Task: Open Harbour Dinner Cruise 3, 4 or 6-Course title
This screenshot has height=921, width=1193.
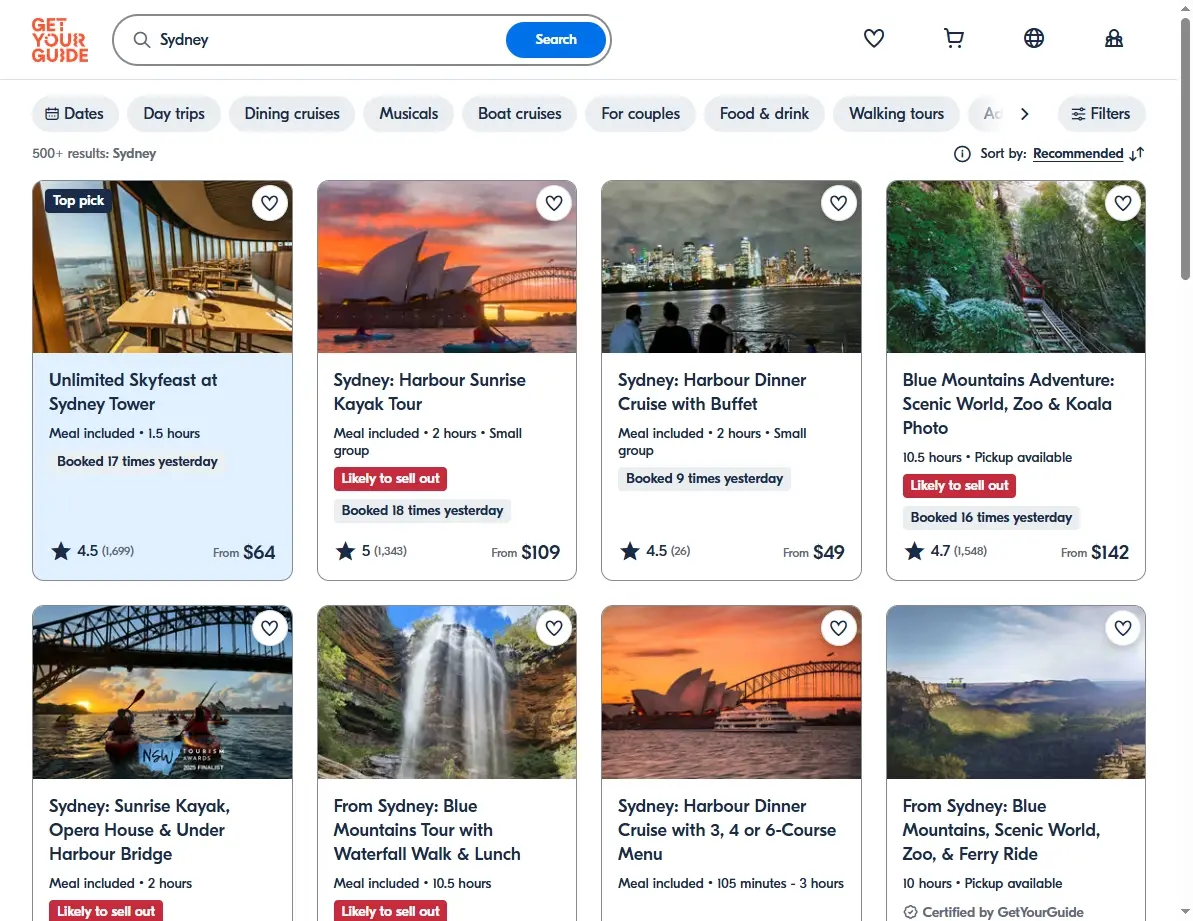Action: coord(727,830)
